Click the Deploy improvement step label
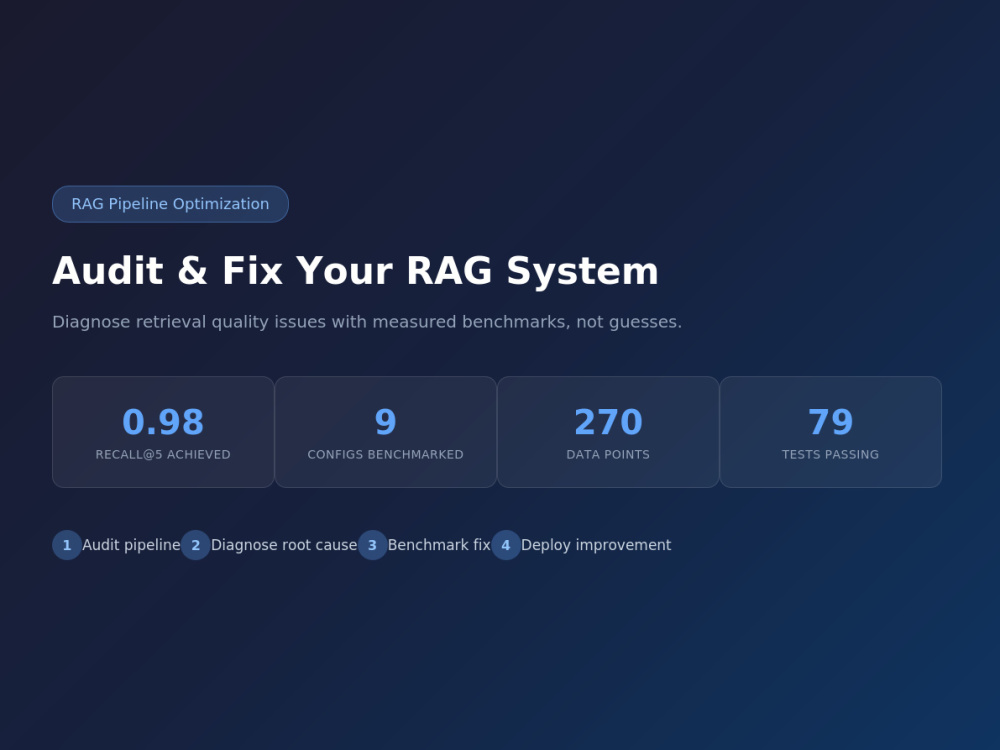The width and height of the screenshot is (1000, 750). 596,545
